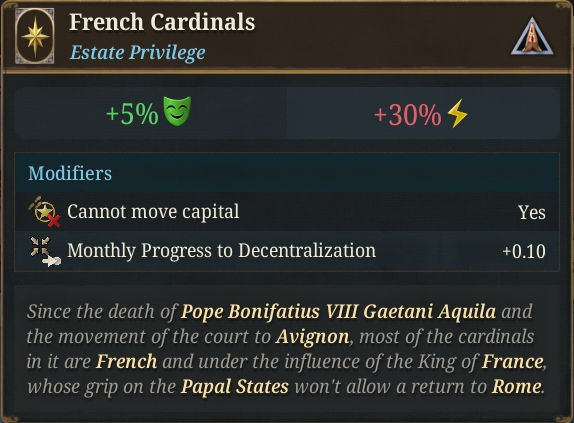Open the Rome location link

point(517,387)
